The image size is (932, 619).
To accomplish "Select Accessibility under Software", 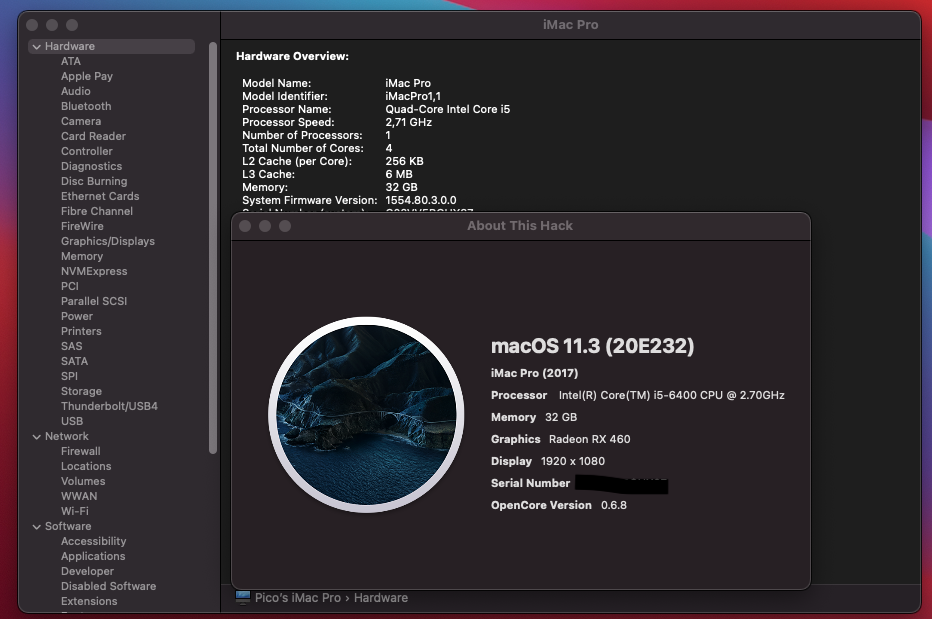I will tap(93, 541).
